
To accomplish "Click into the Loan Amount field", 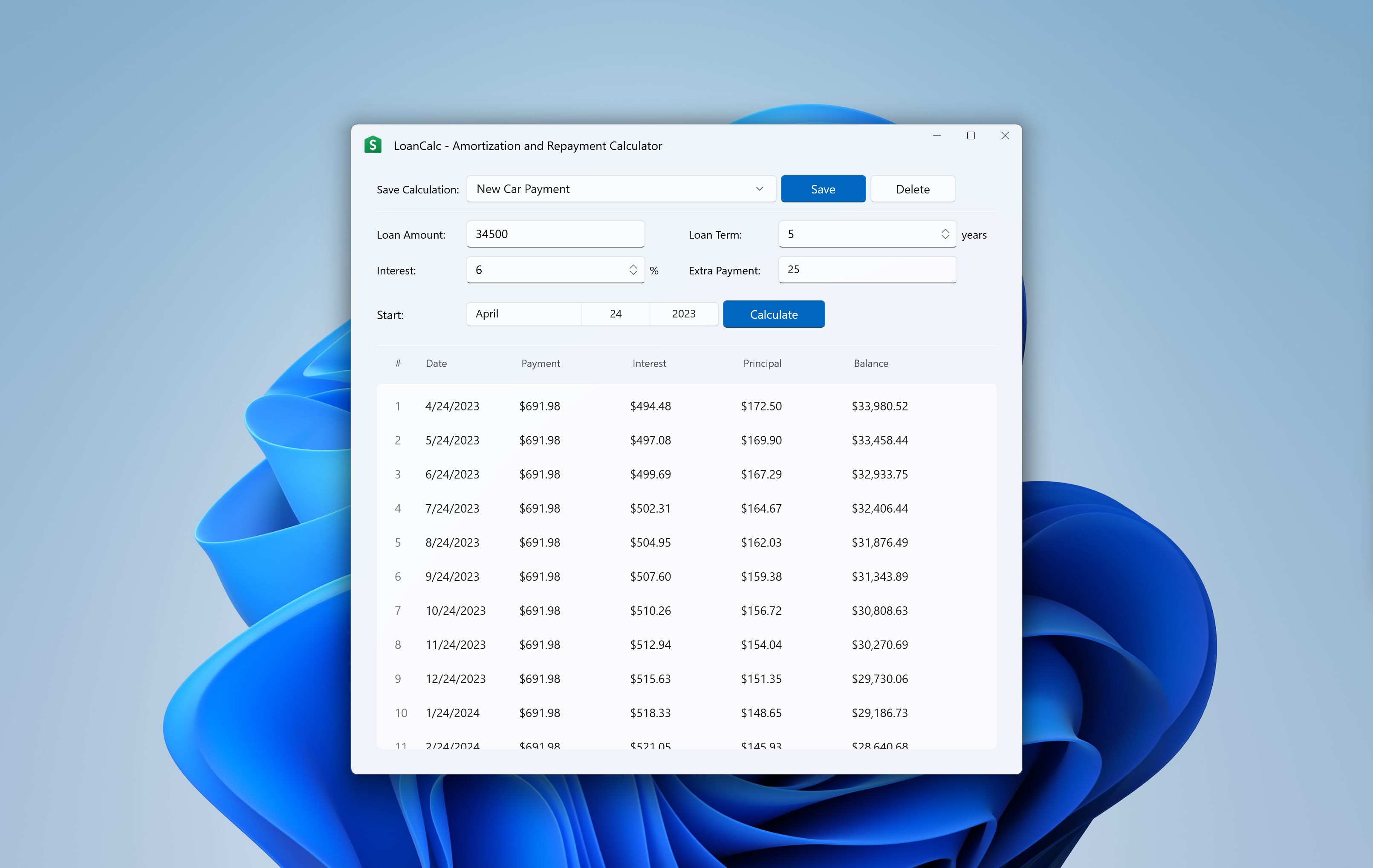I will point(555,234).
